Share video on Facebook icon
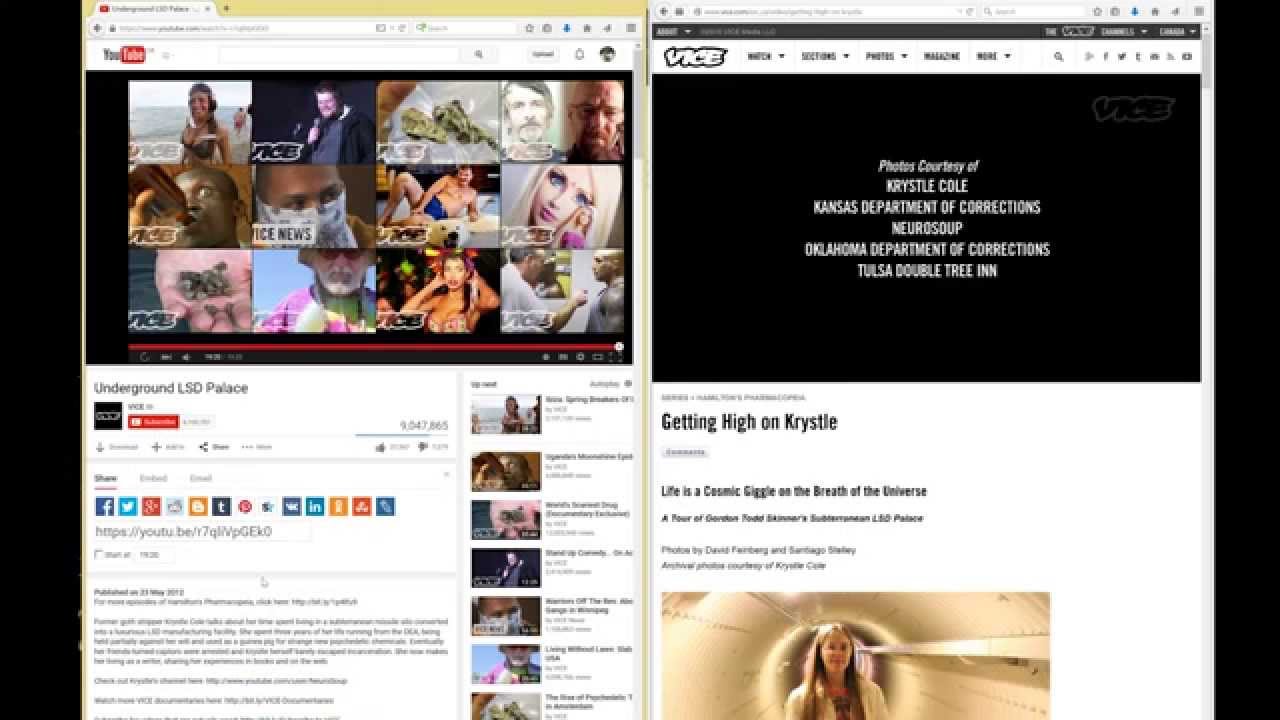This screenshot has height=720, width=1280. 105,507
